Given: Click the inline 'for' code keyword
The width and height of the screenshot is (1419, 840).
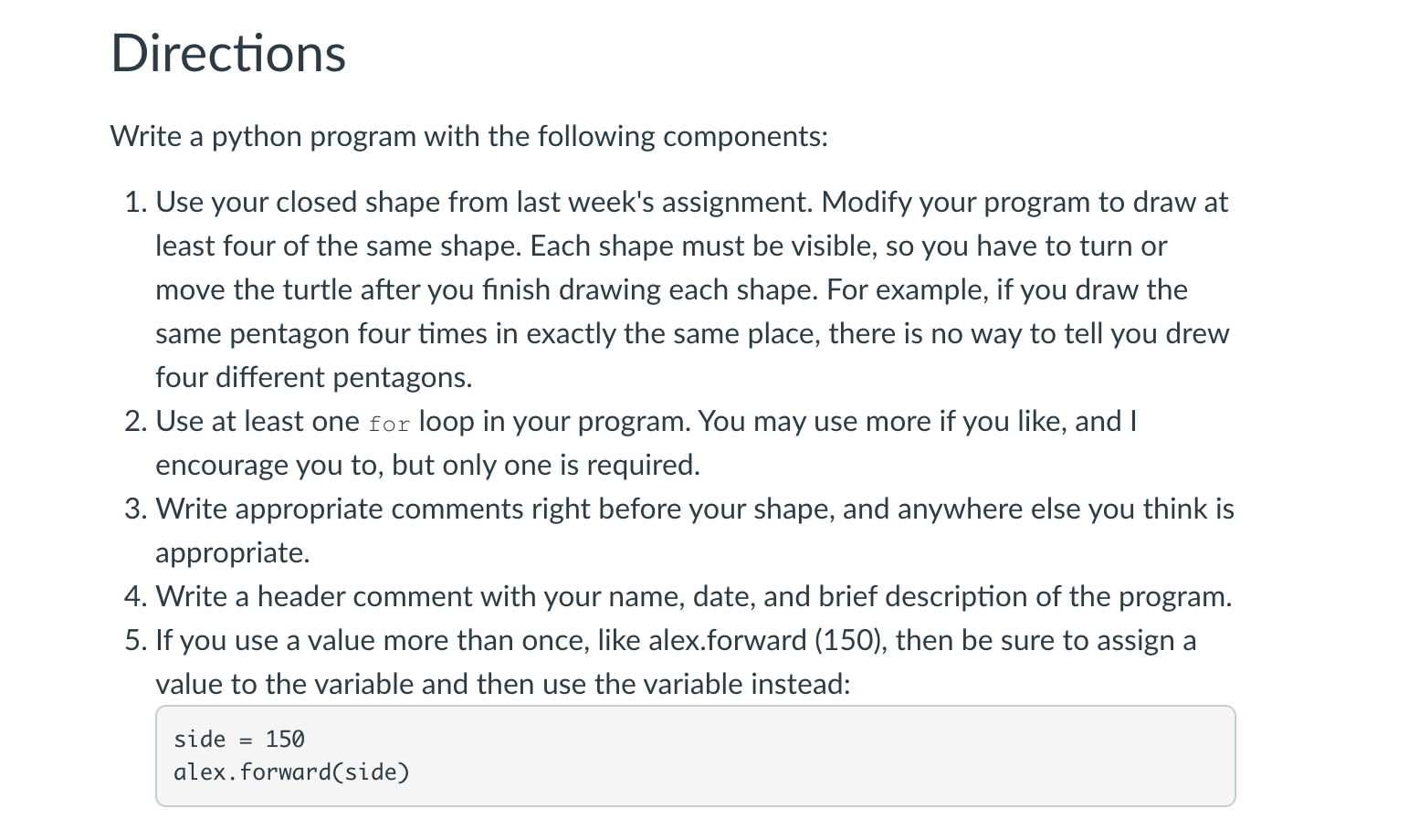Looking at the screenshot, I should tap(389, 425).
